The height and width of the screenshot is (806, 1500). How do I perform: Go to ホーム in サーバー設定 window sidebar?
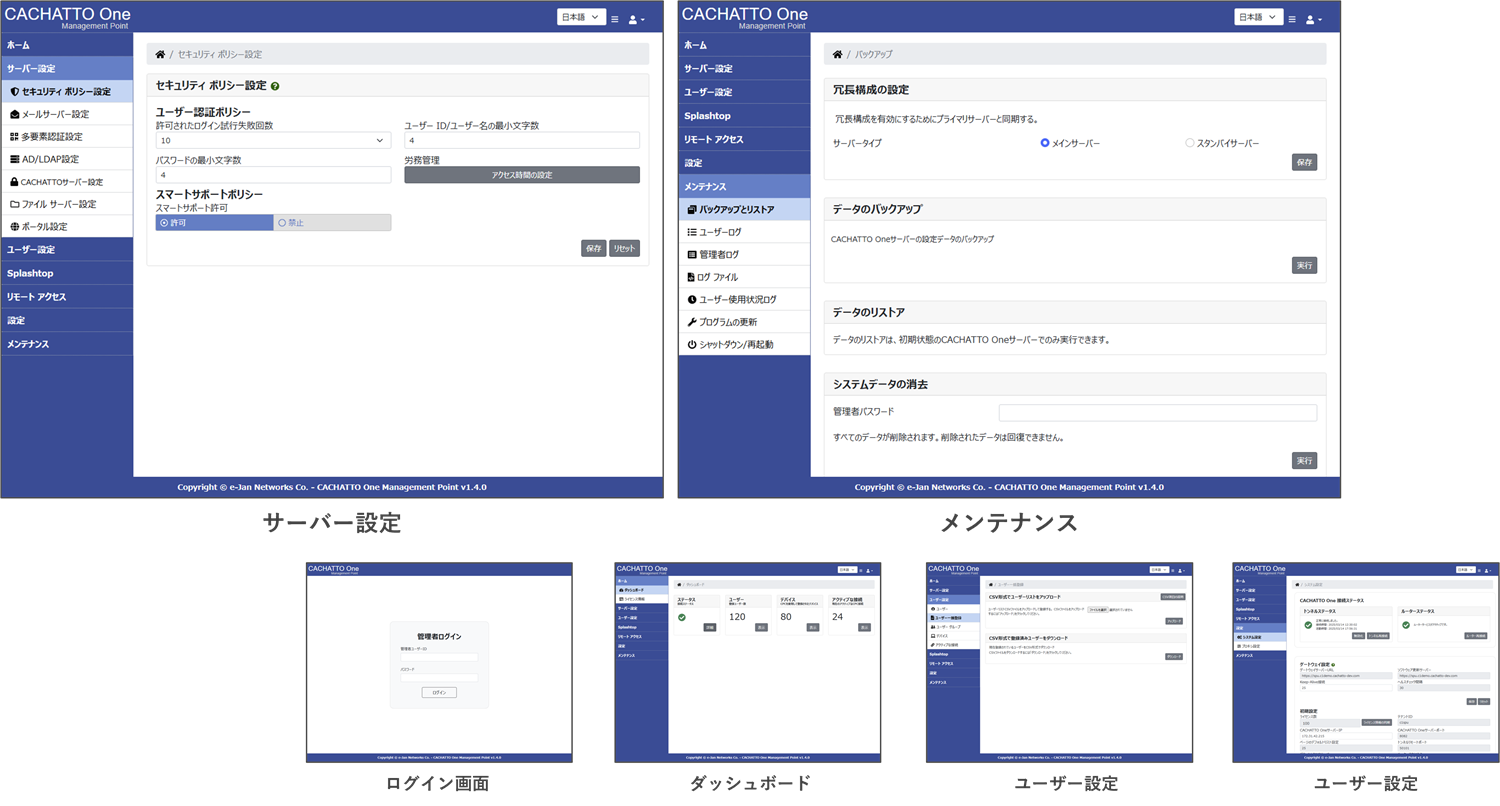[67, 45]
